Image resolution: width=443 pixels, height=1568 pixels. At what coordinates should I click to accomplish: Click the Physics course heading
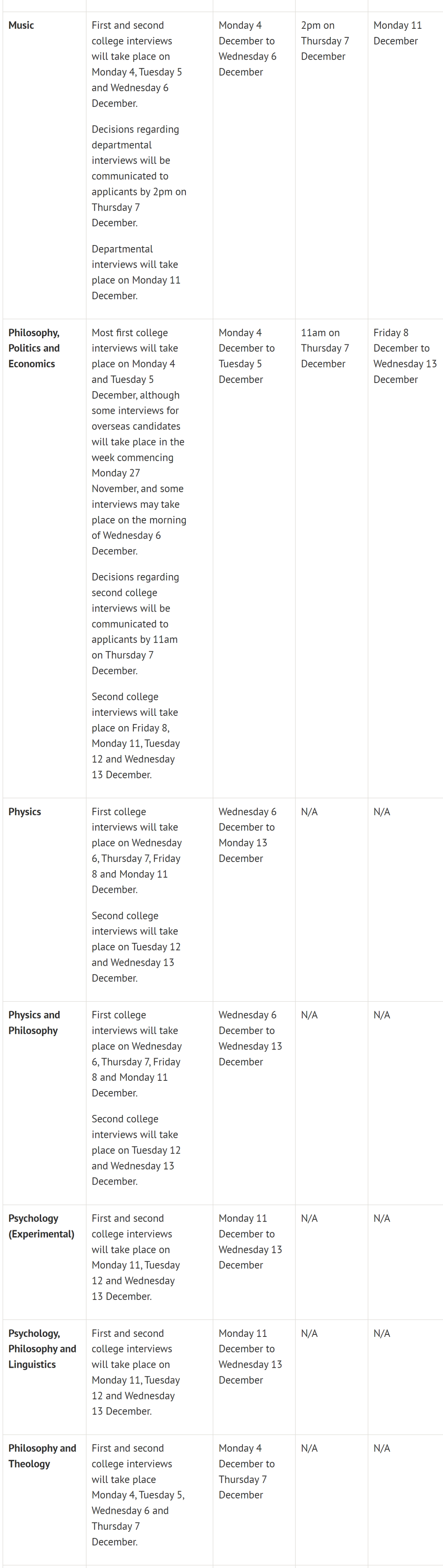click(25, 812)
